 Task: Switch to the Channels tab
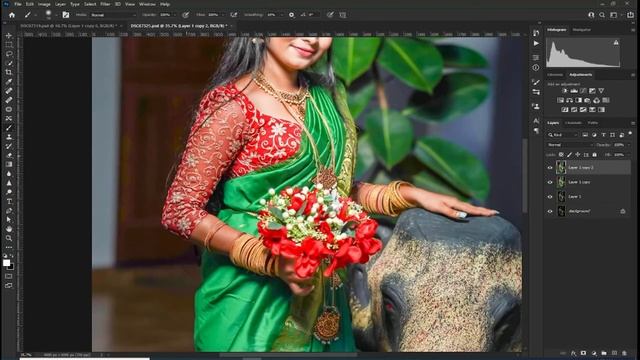pyautogui.click(x=573, y=123)
